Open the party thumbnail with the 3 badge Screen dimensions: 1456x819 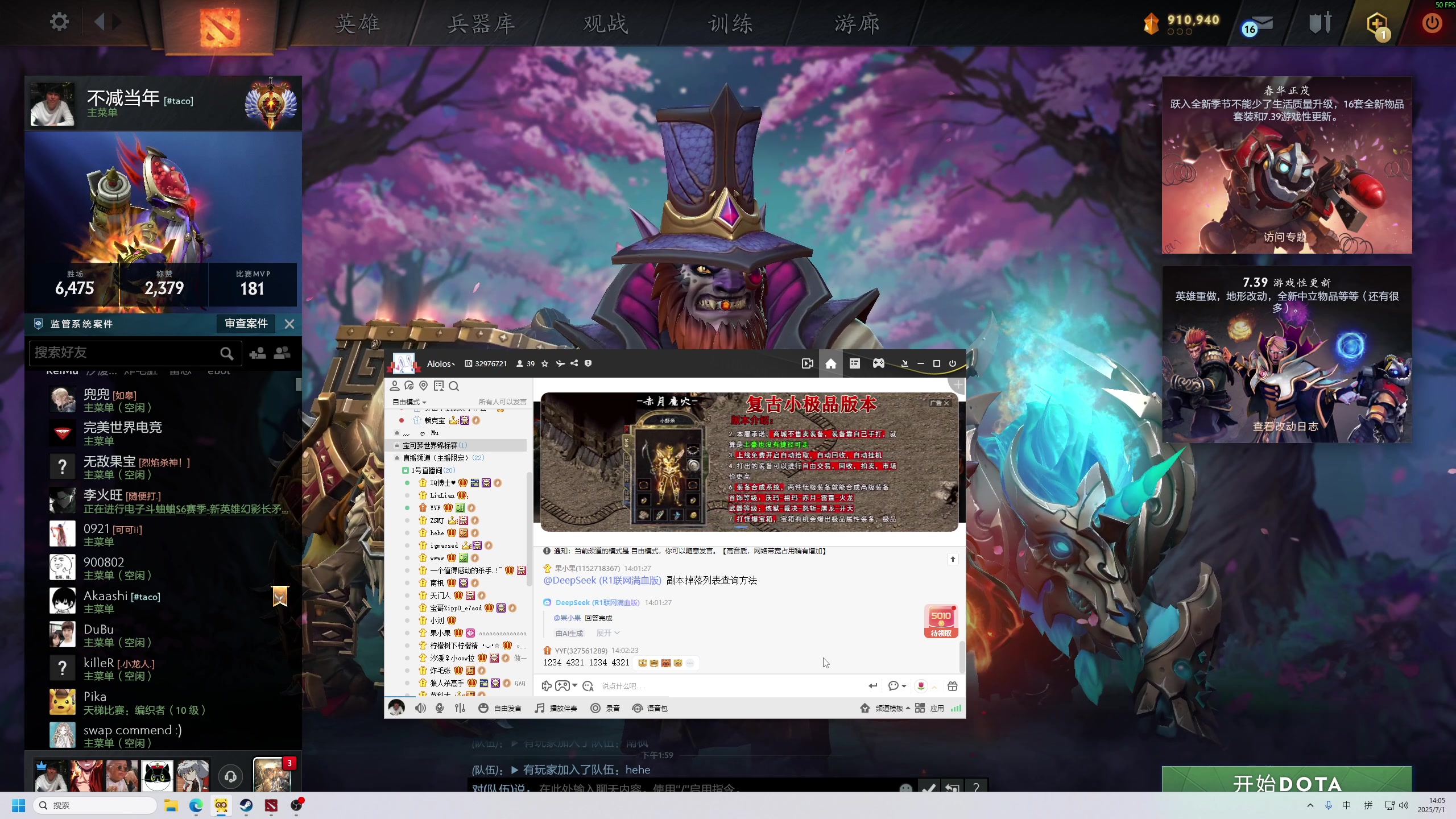(272, 775)
